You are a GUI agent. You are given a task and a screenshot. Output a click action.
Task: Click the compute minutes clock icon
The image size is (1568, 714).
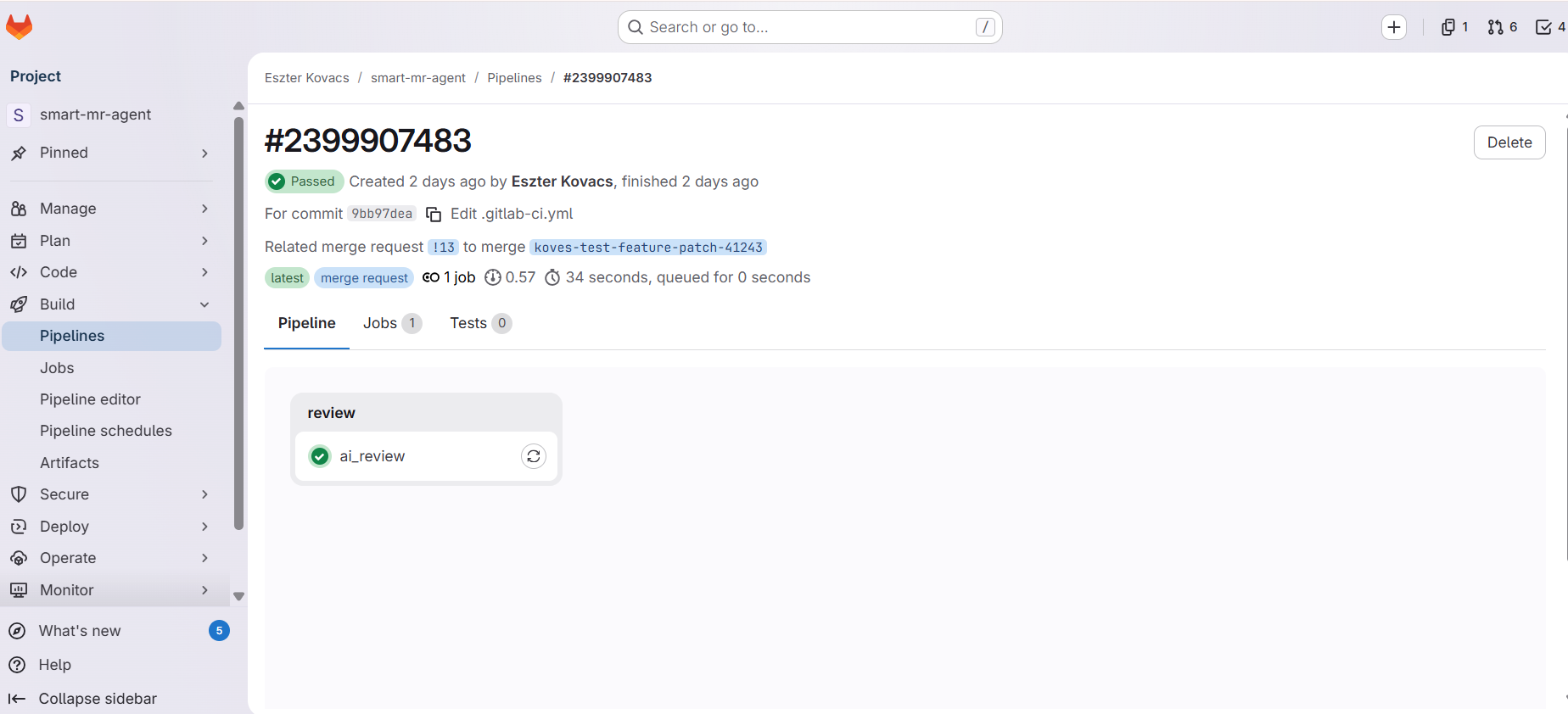coord(493,277)
